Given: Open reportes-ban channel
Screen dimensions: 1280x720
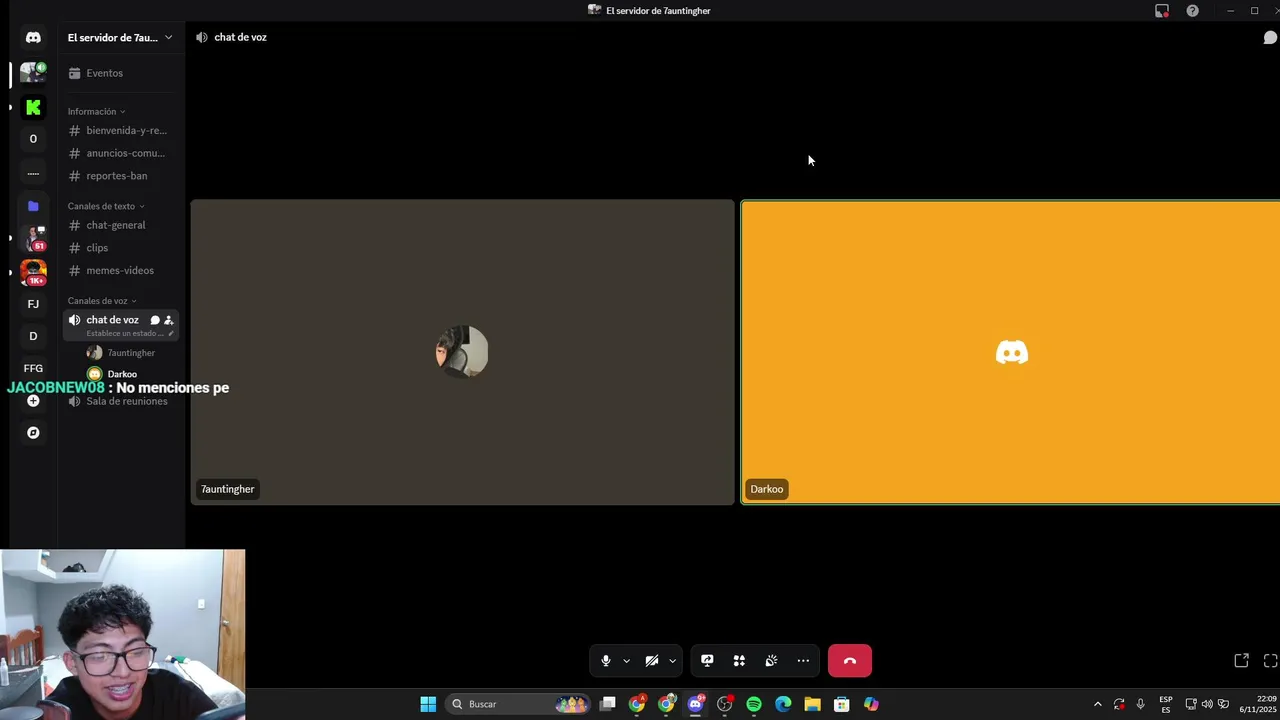Looking at the screenshot, I should (120, 176).
